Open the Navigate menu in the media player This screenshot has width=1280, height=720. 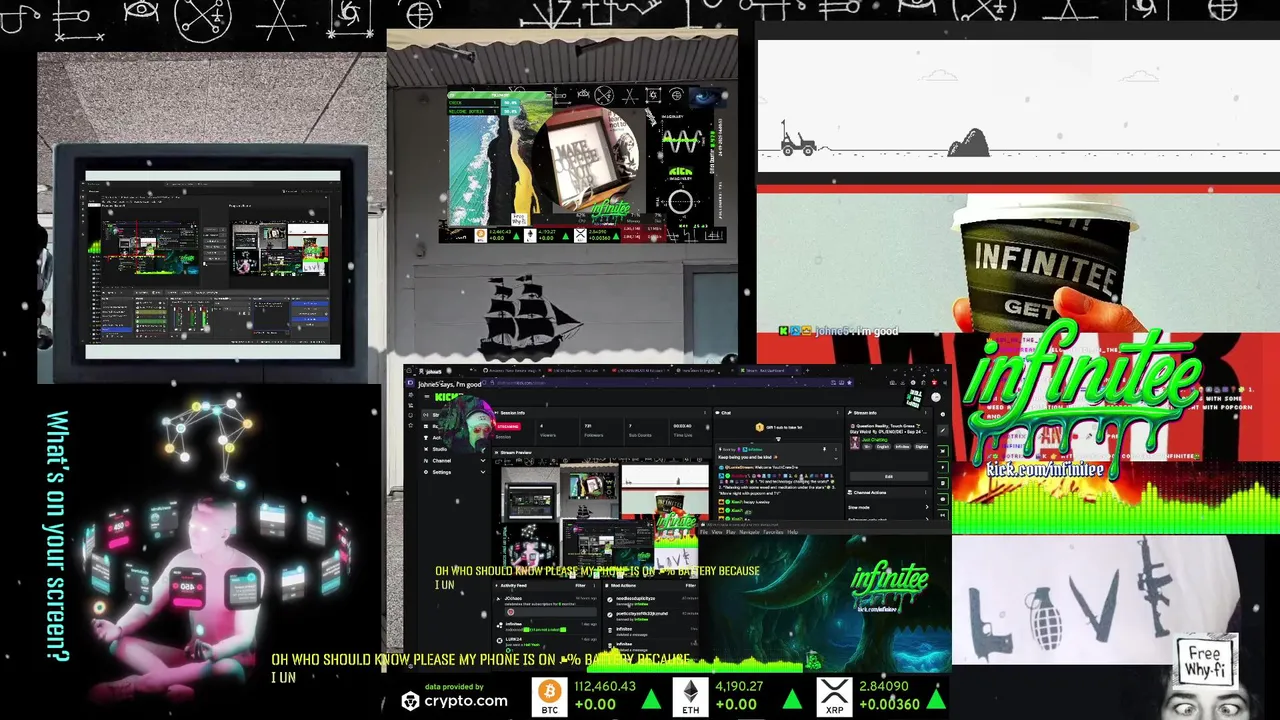tap(749, 532)
